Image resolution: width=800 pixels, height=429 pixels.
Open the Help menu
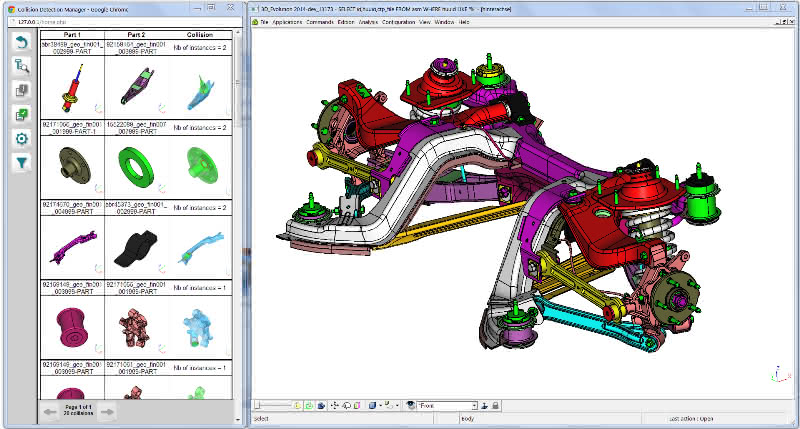[x=464, y=22]
